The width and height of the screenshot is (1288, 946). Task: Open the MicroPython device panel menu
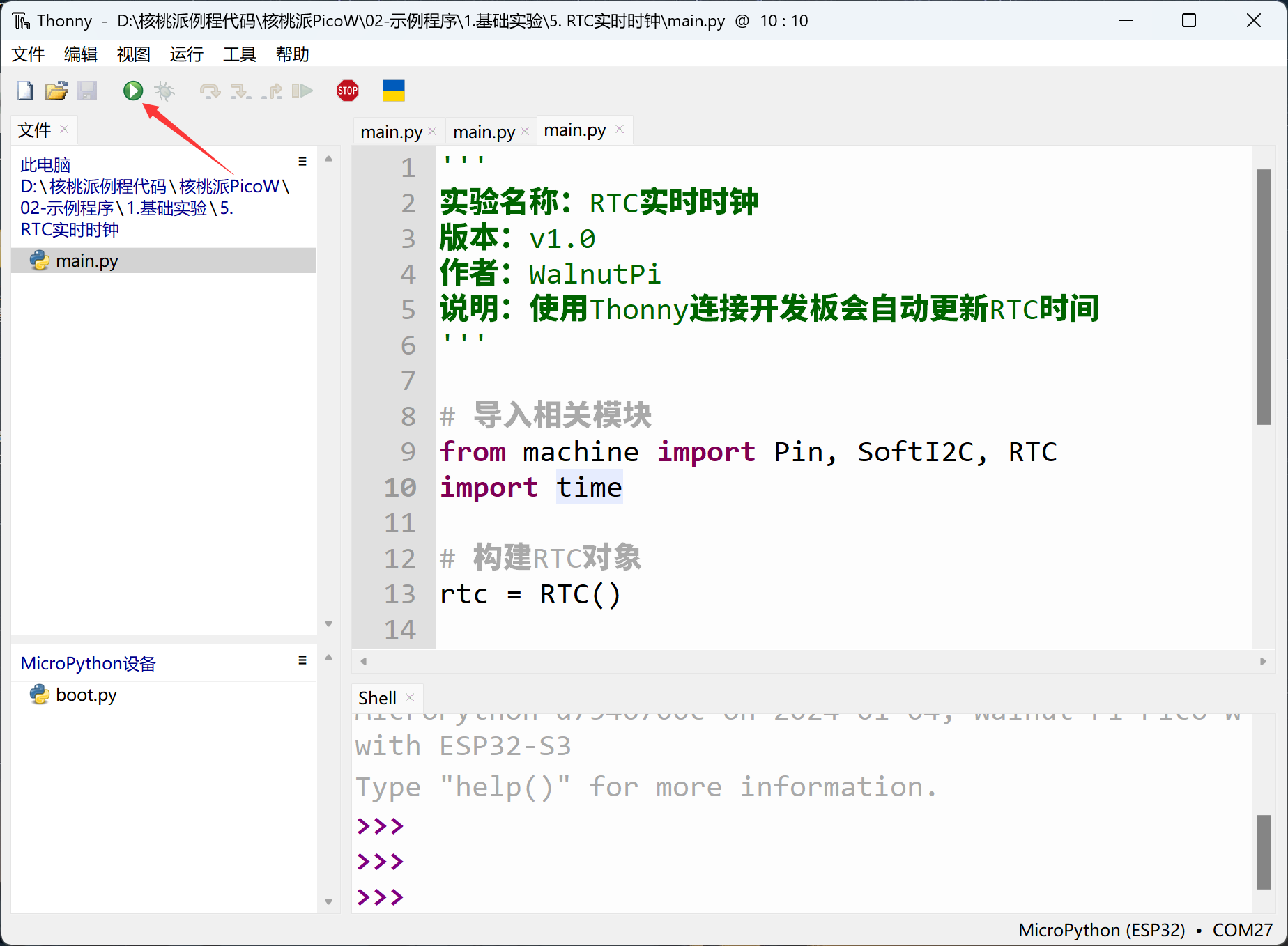click(302, 660)
